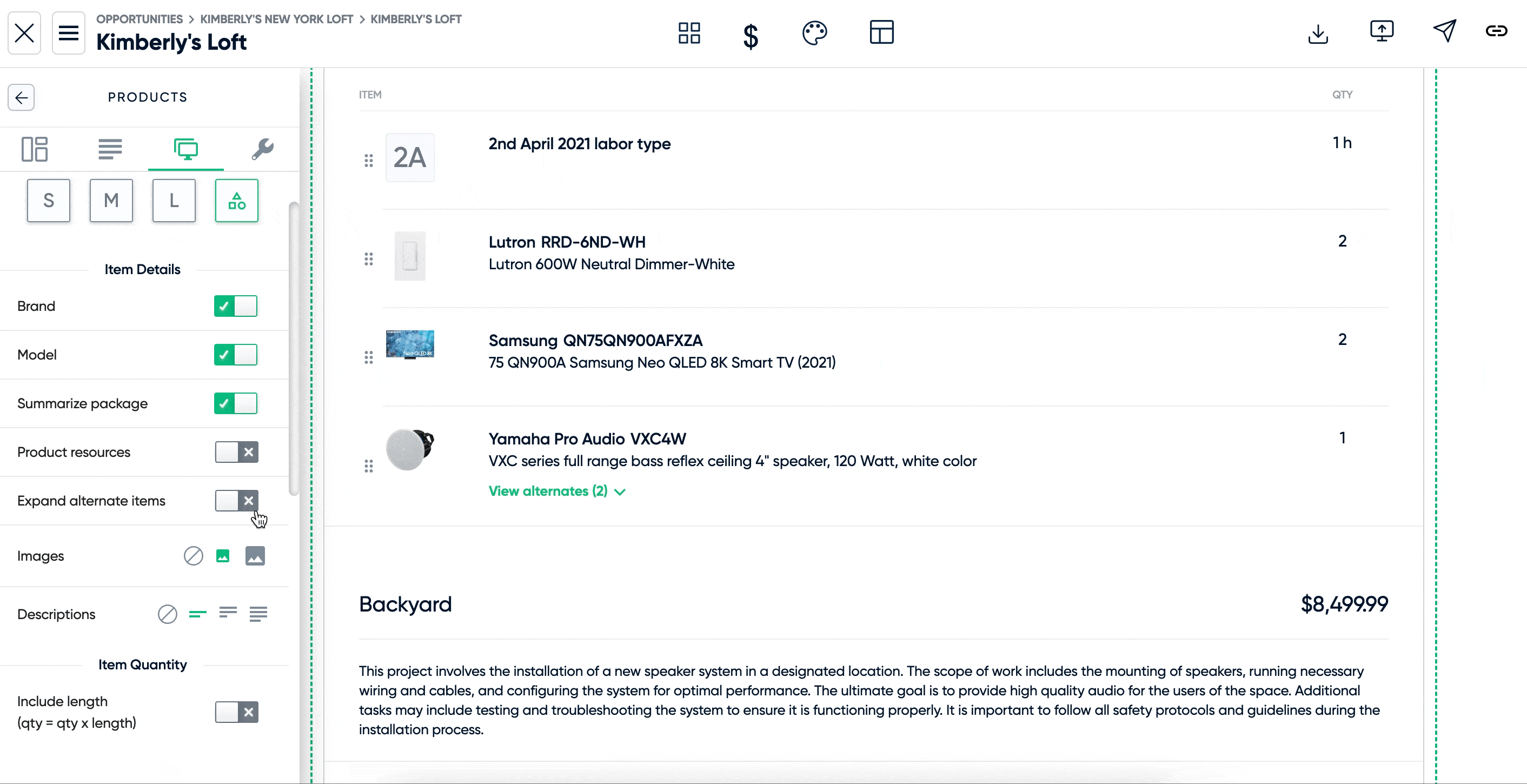Download the proposal

(x=1318, y=34)
